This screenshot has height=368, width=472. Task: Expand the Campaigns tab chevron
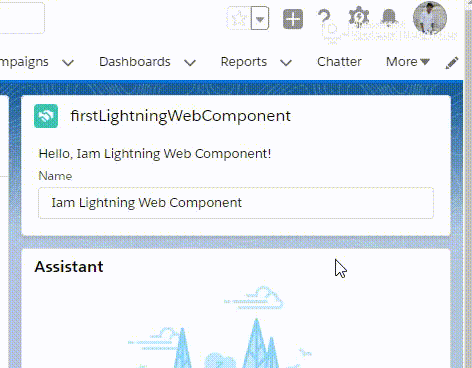click(x=68, y=63)
